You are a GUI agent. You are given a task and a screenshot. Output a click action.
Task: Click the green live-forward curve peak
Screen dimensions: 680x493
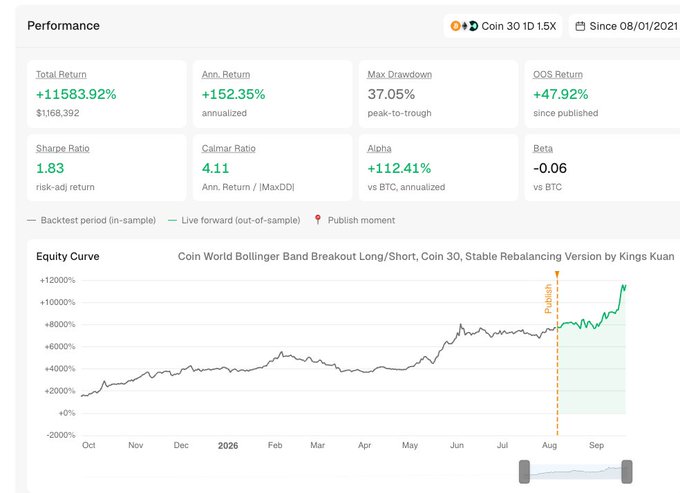coord(624,286)
